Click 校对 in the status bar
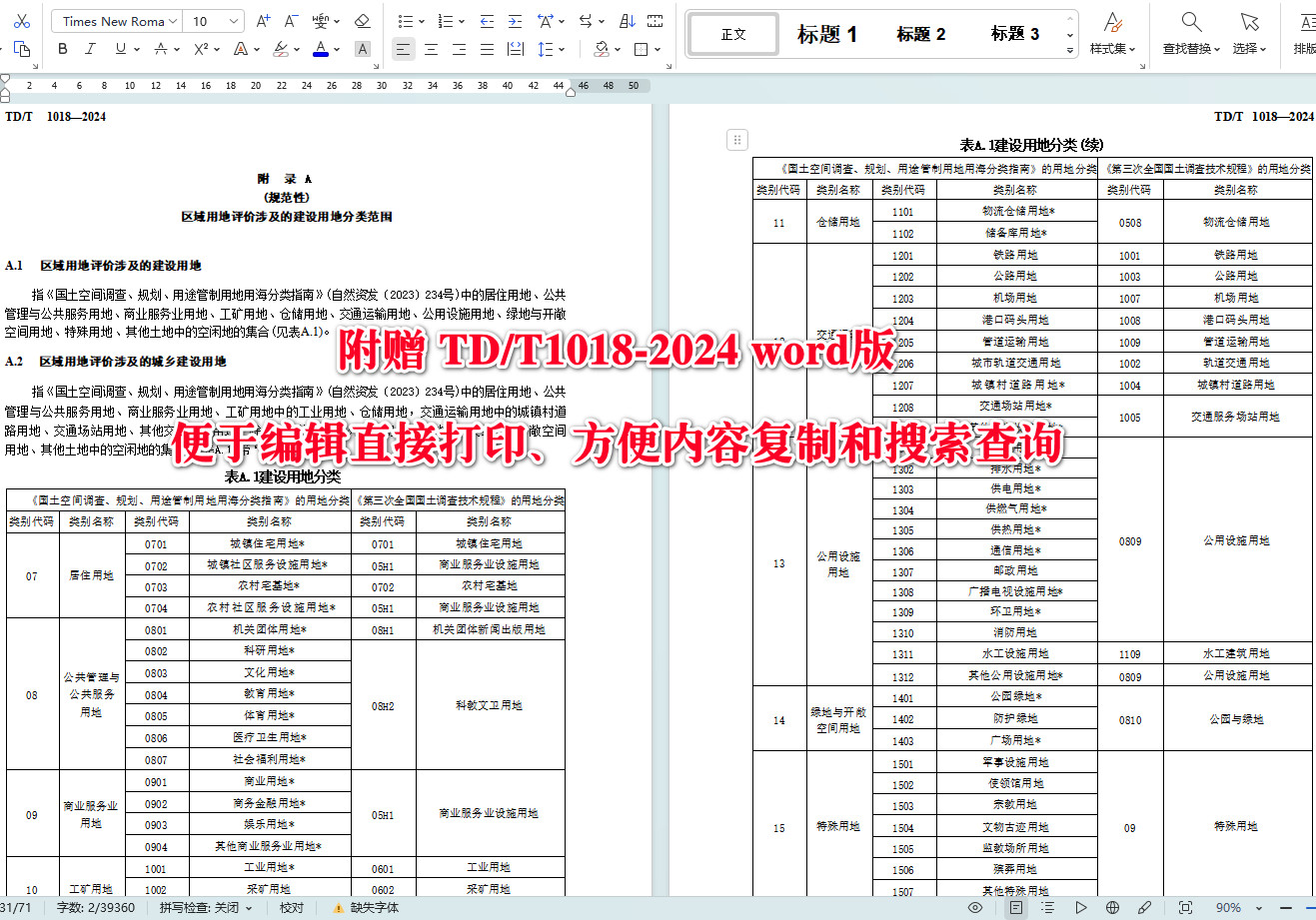The image size is (1316, 920). 291,908
